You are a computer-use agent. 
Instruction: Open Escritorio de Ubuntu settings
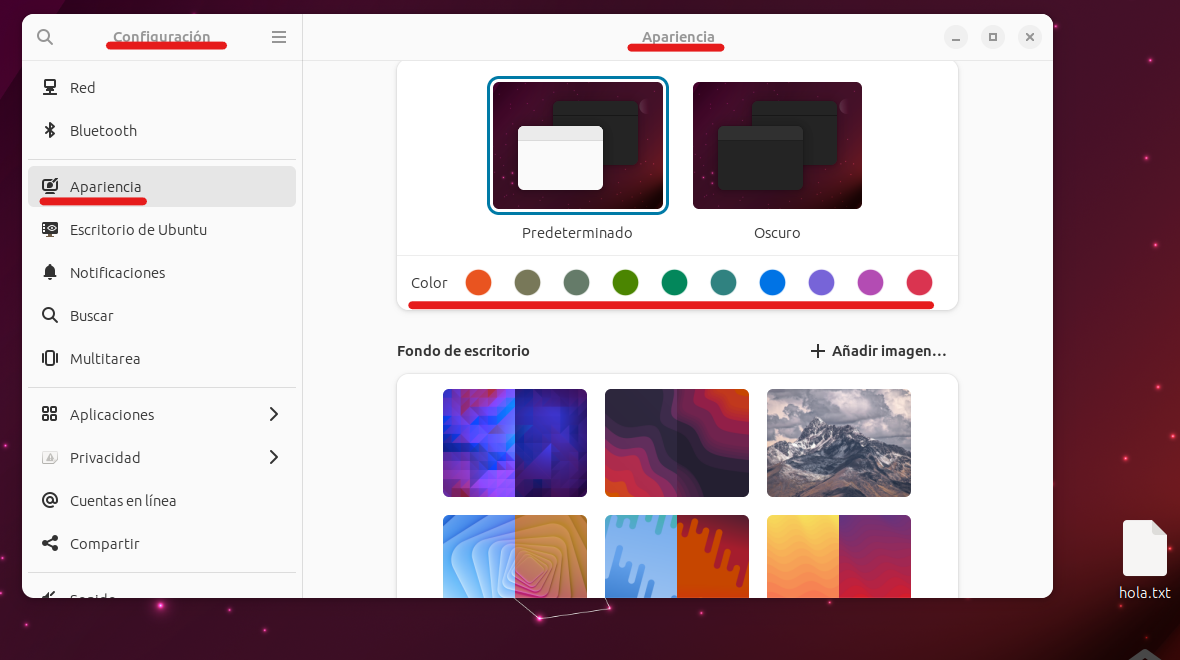(138, 229)
